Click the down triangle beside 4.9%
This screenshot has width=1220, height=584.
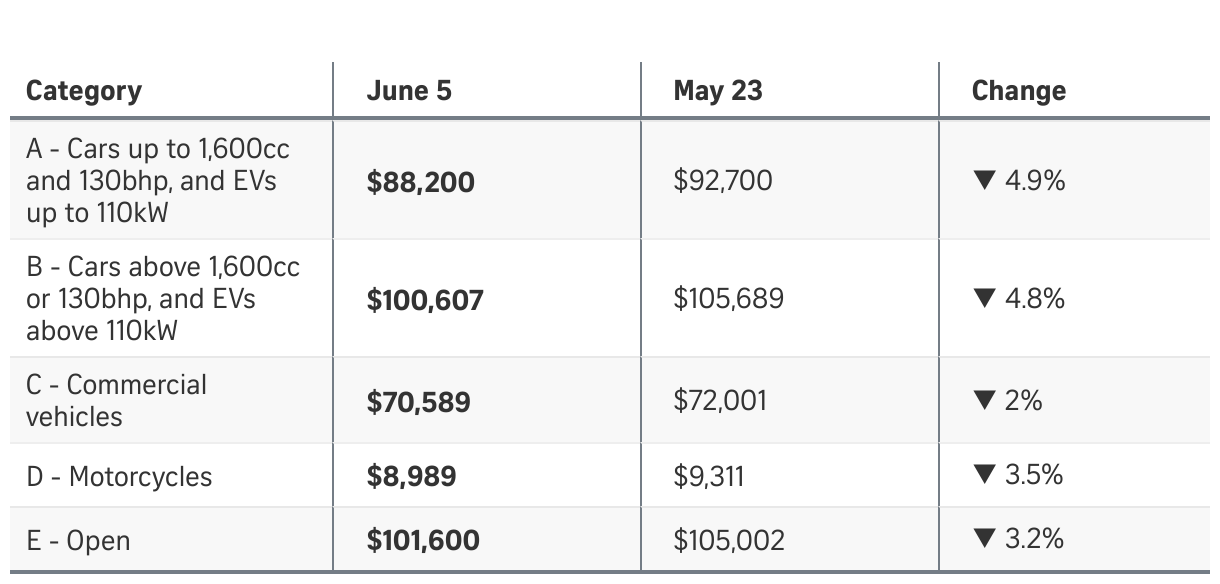(984, 181)
